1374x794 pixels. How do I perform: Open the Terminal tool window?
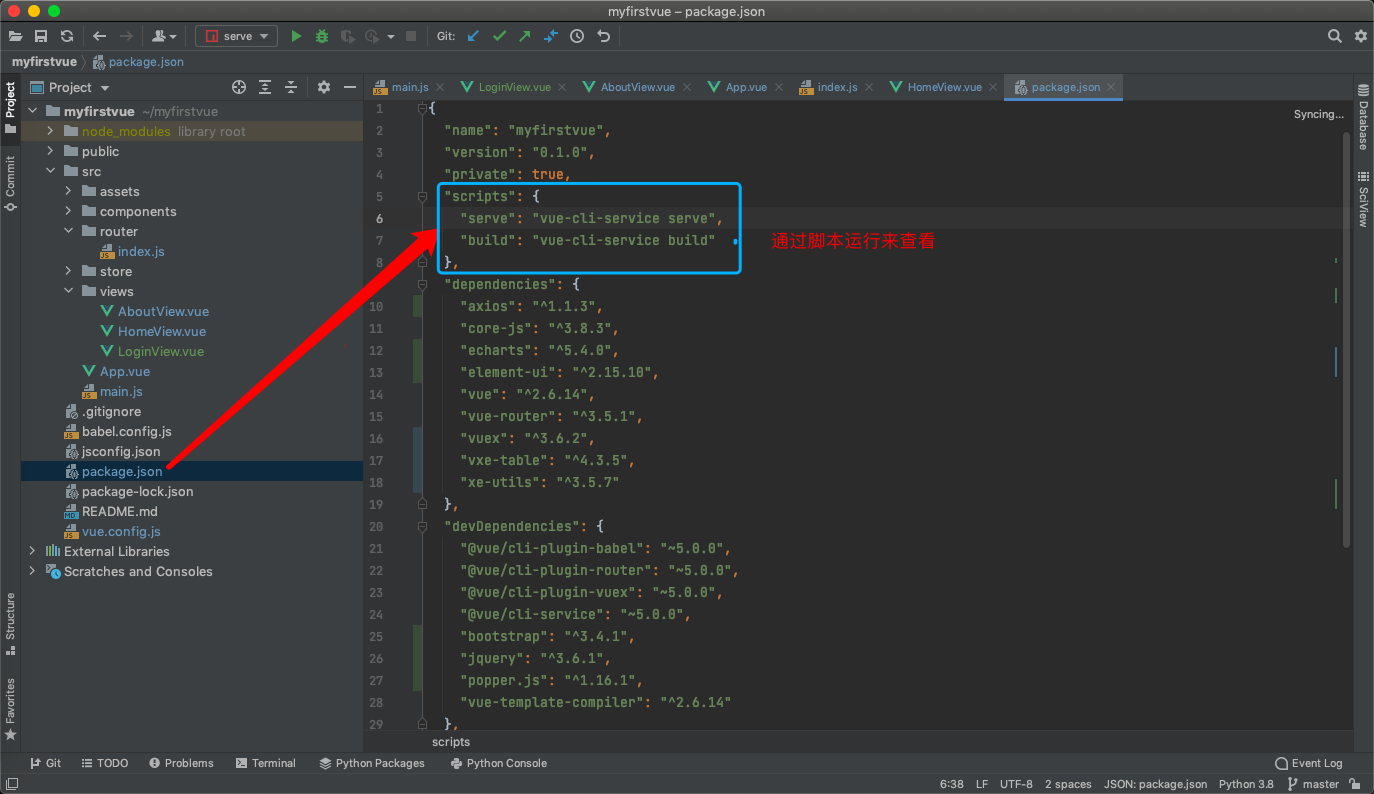click(265, 763)
